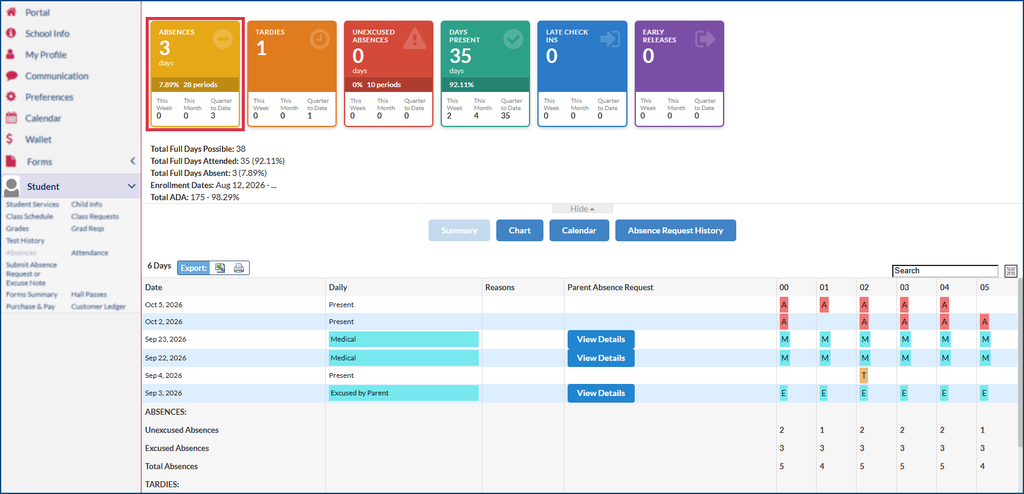Click the orange T tardy marker
1024x494 pixels.
click(x=864, y=376)
